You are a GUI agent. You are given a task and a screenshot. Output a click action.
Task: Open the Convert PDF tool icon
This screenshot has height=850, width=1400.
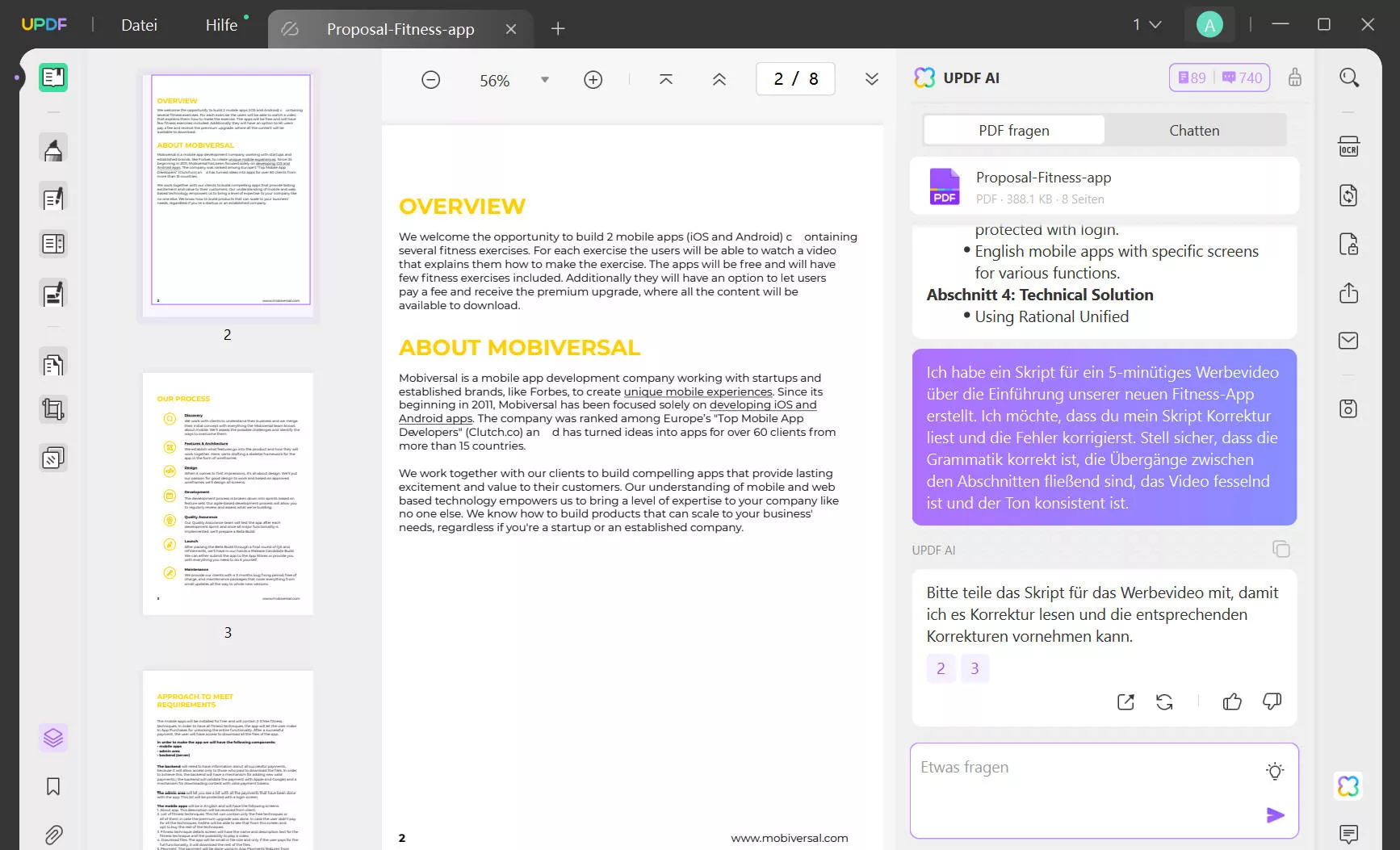(1349, 195)
